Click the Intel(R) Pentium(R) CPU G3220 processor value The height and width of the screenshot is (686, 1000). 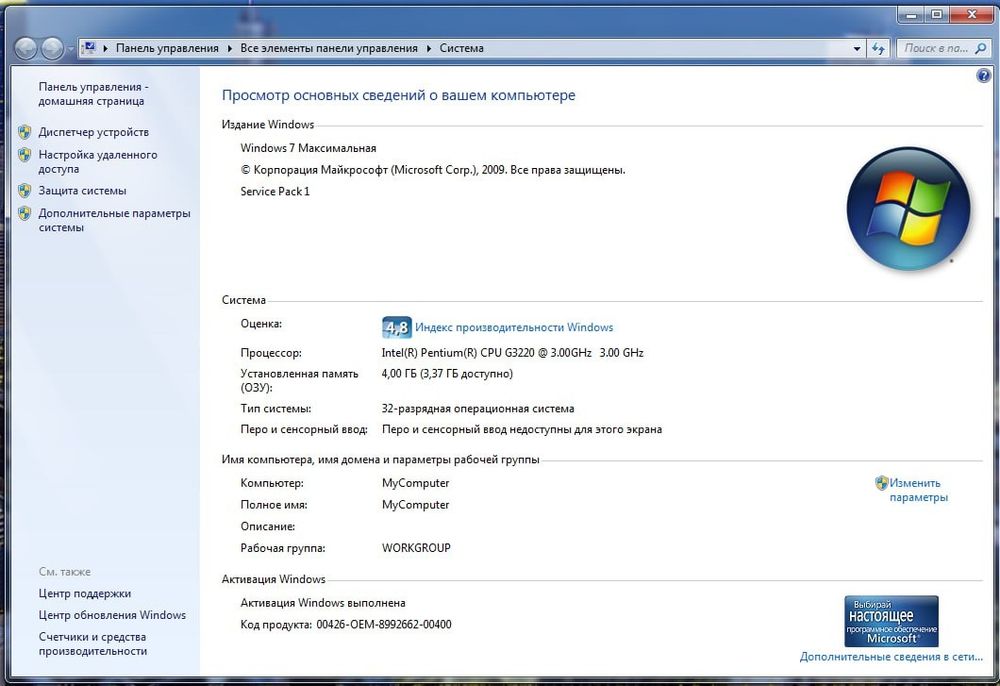point(513,353)
